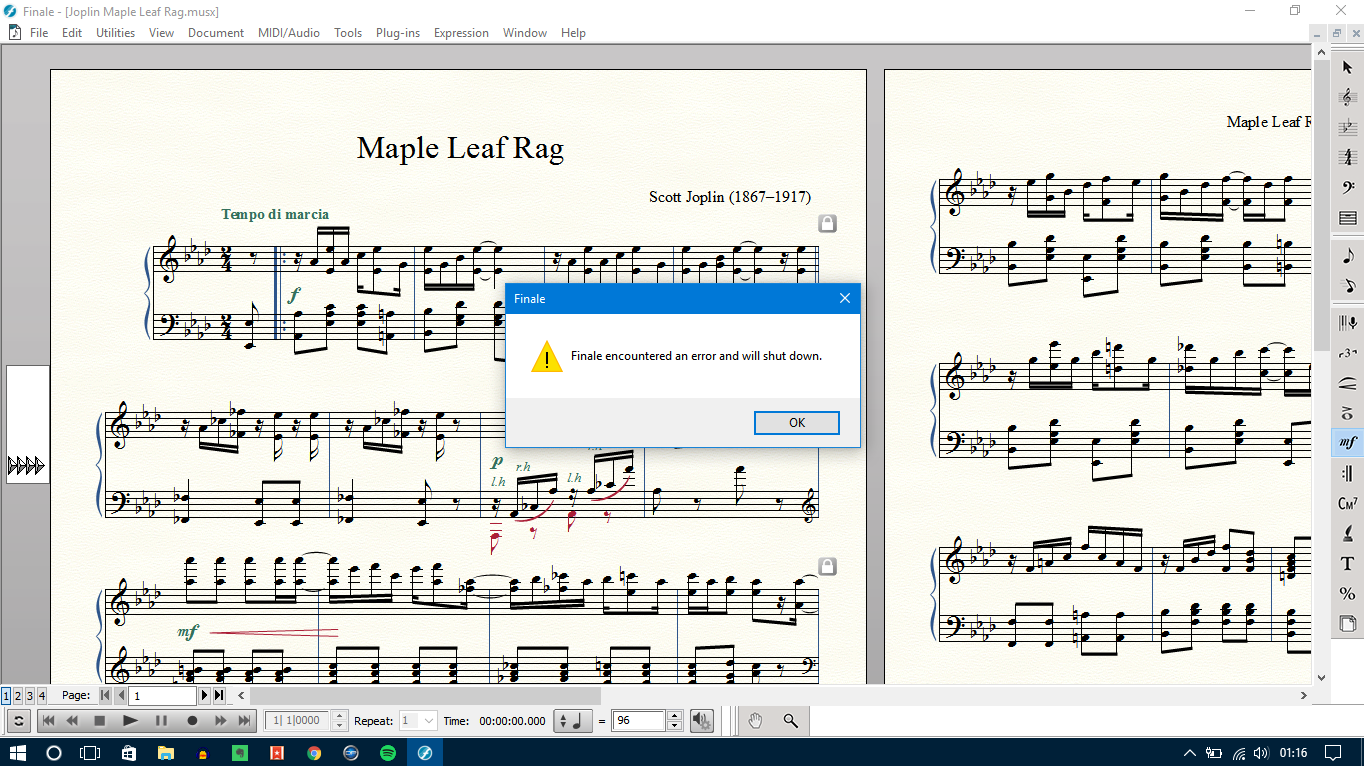
Task: Choose the Clef tool bass clef icon
Action: point(1347,187)
